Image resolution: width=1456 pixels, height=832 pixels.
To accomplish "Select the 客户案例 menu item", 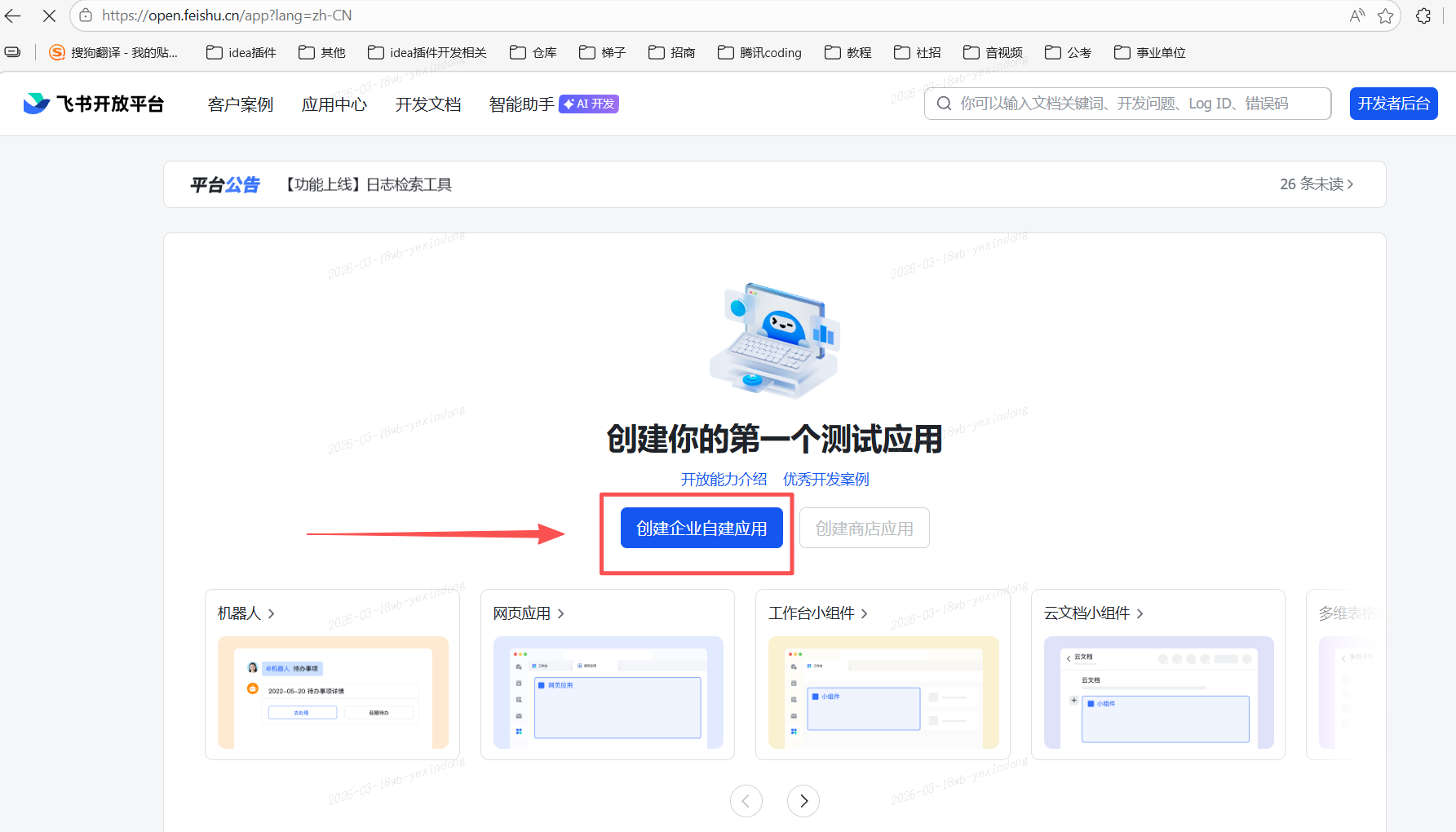I will 240,104.
